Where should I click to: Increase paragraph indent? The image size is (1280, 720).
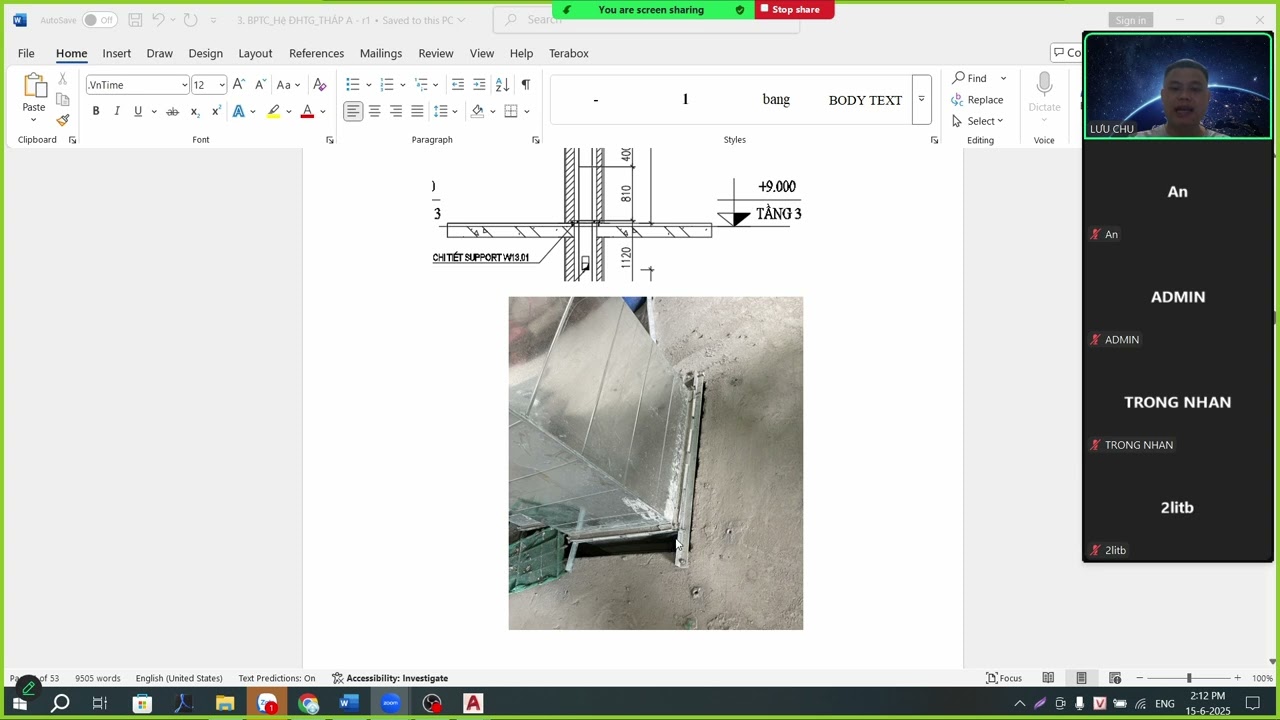pos(479,85)
